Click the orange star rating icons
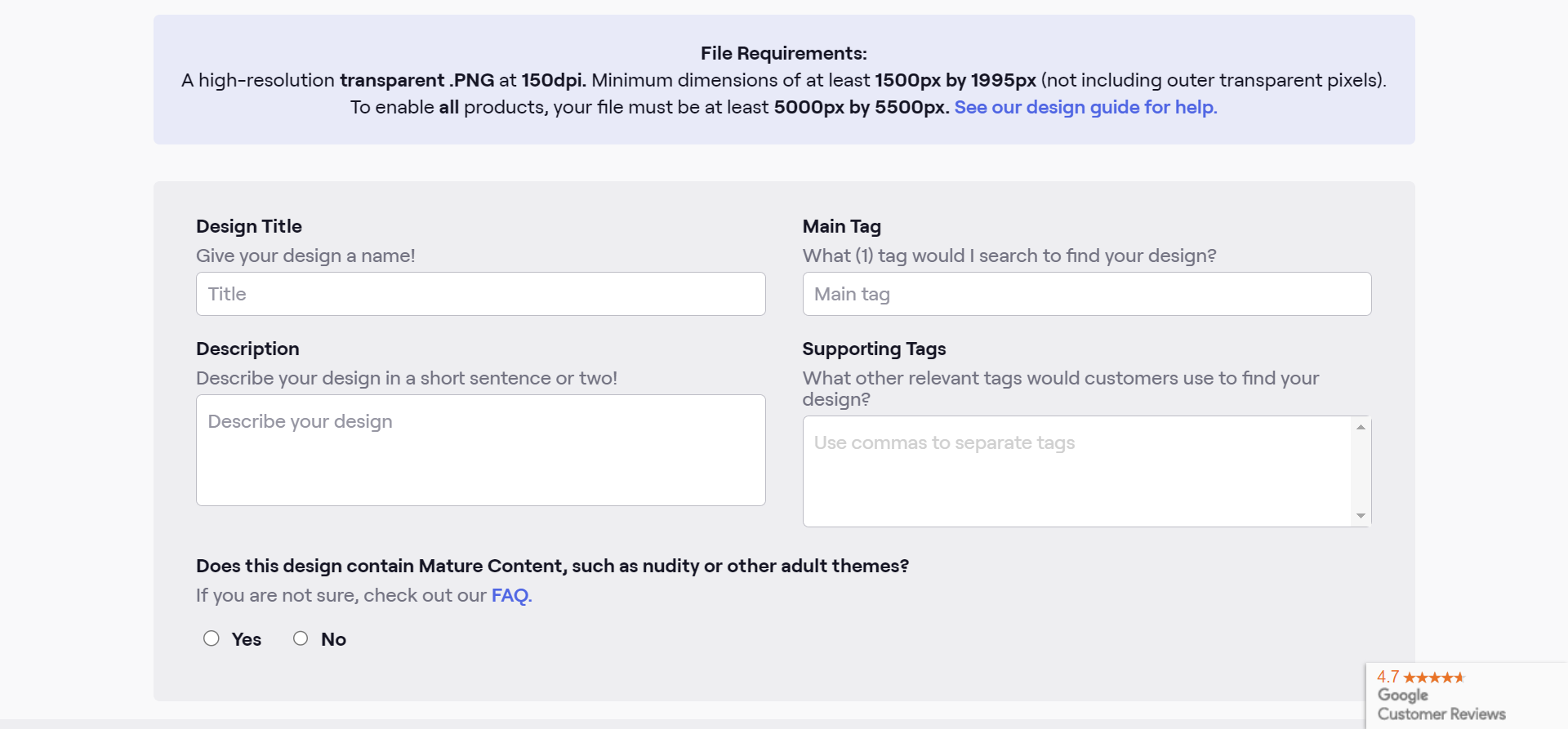1568x729 pixels. (x=1434, y=678)
